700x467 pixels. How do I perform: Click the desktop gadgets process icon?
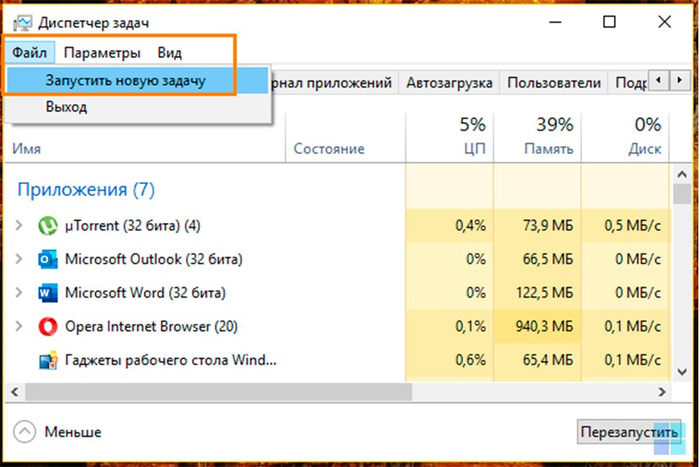[x=48, y=360]
